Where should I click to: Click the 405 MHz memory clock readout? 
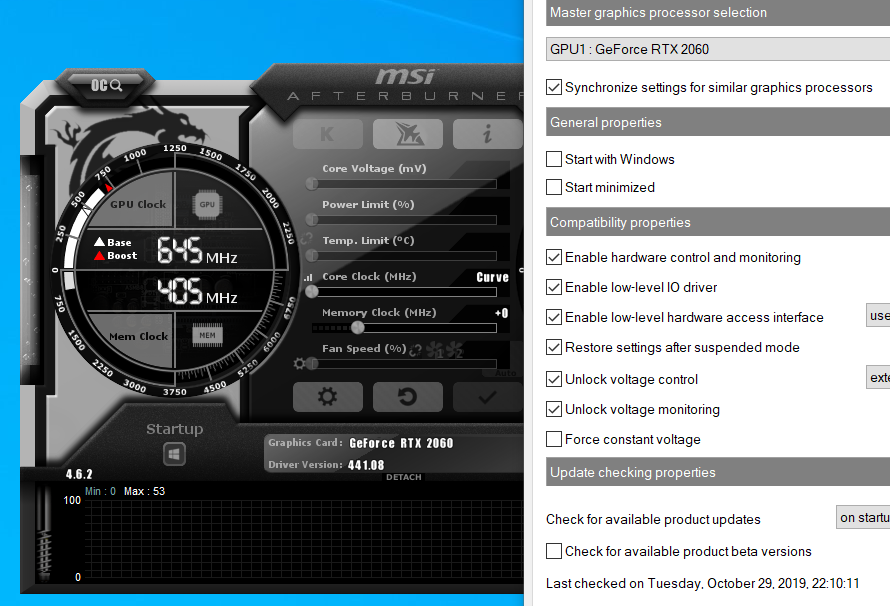[197, 292]
